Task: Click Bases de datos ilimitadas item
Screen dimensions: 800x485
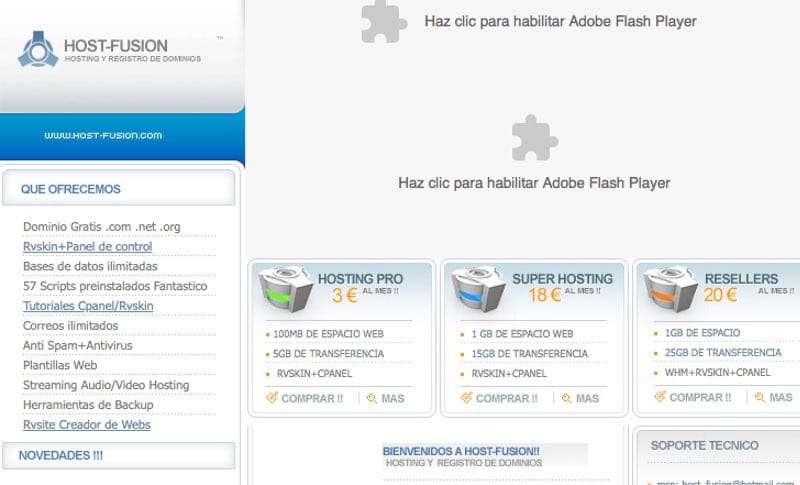Action: click(x=90, y=266)
